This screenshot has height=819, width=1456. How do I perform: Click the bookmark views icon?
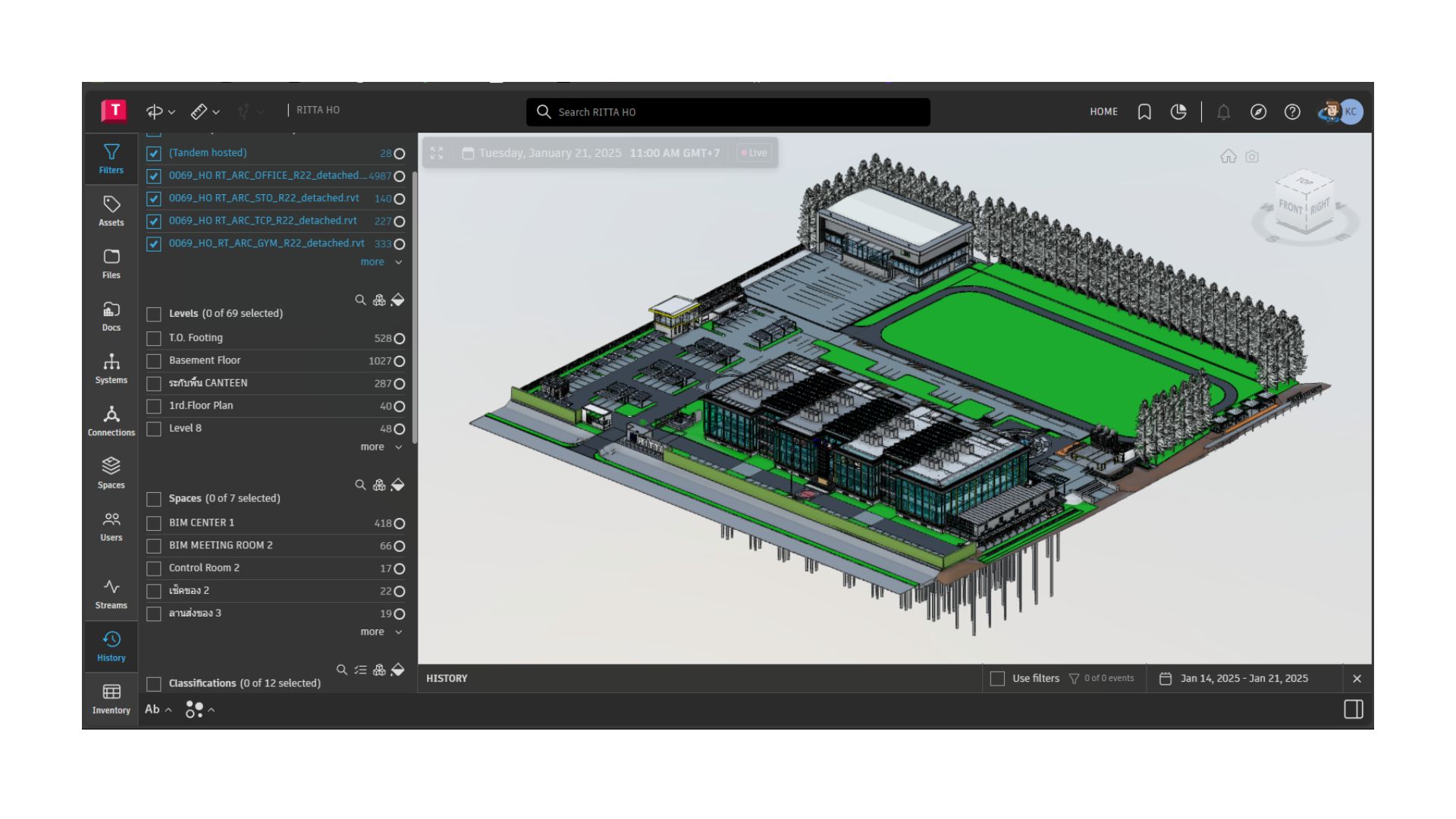(1144, 112)
